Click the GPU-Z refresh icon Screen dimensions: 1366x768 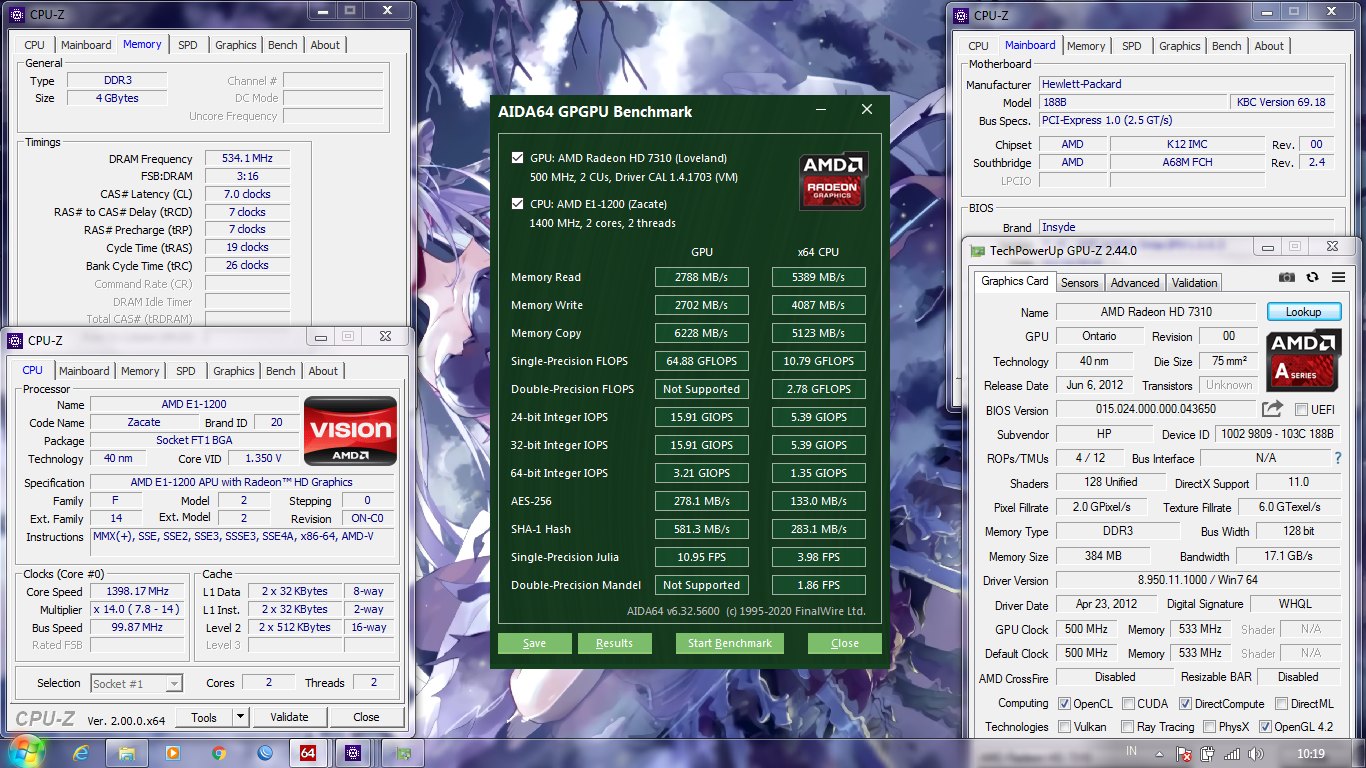click(x=1312, y=277)
